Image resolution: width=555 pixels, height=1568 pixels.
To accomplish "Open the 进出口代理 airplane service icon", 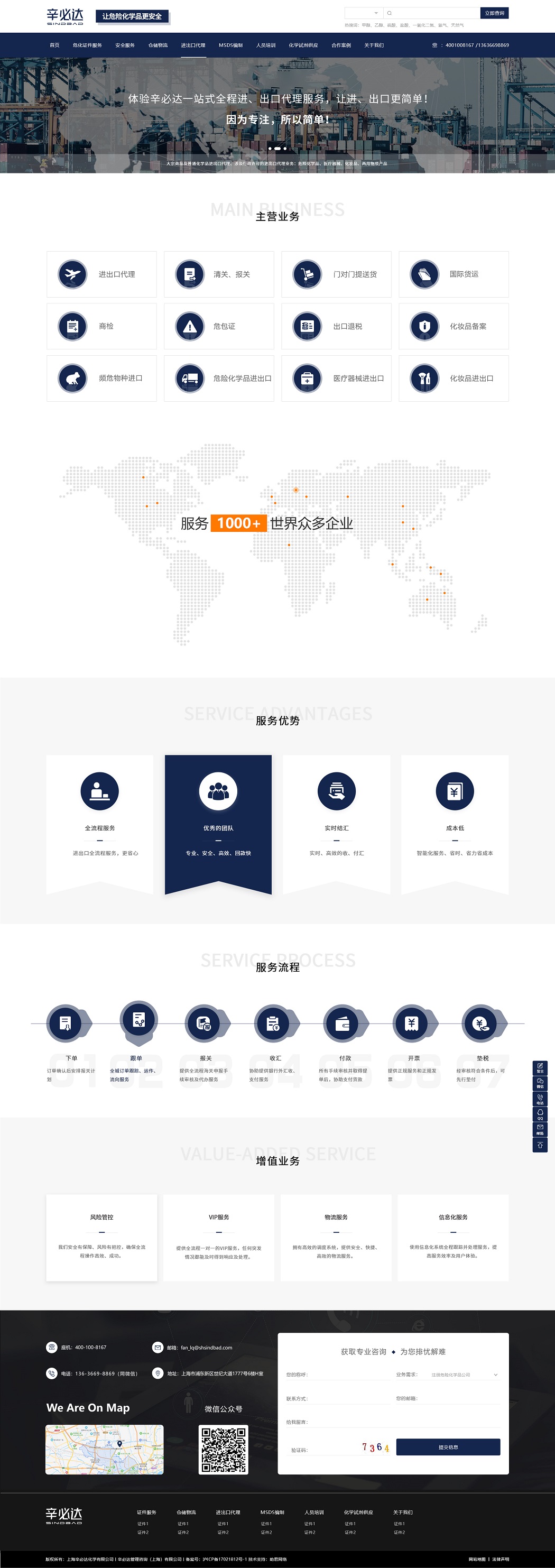I will [72, 274].
